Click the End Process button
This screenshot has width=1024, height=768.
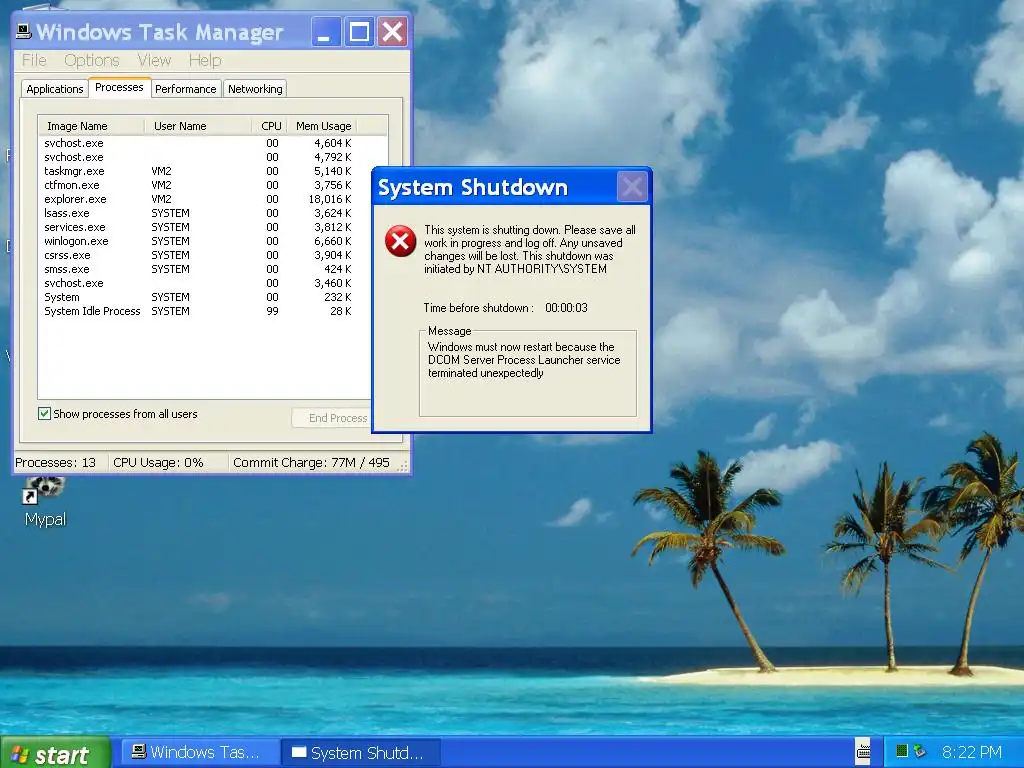pyautogui.click(x=331, y=418)
